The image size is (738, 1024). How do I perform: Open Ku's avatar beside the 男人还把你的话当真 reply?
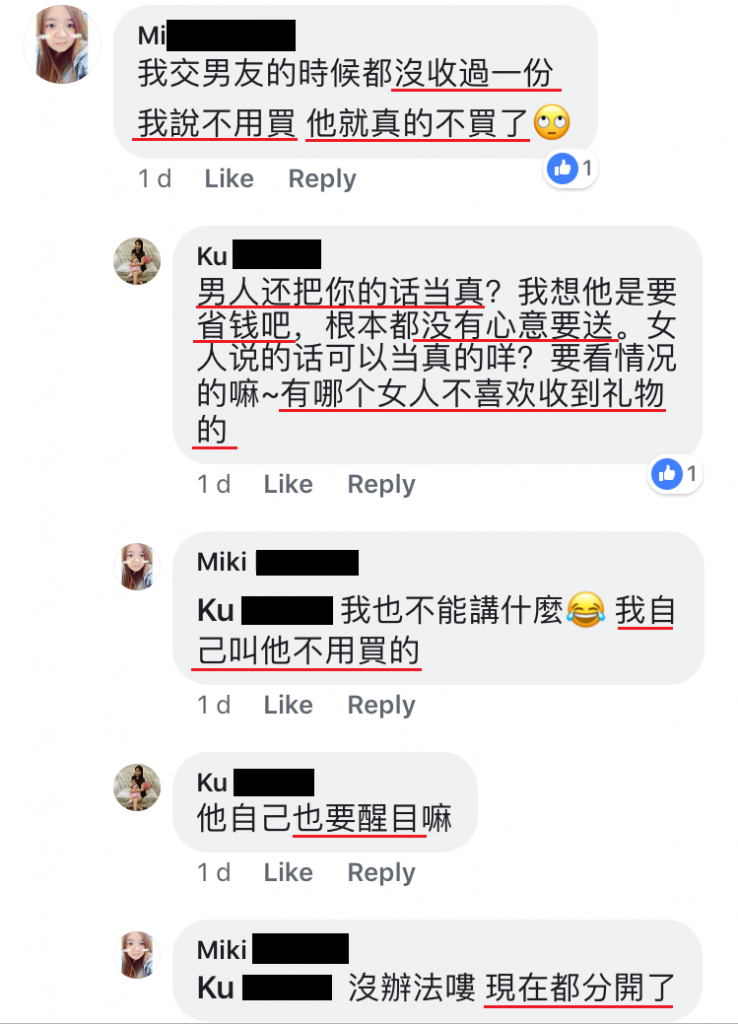tap(136, 261)
